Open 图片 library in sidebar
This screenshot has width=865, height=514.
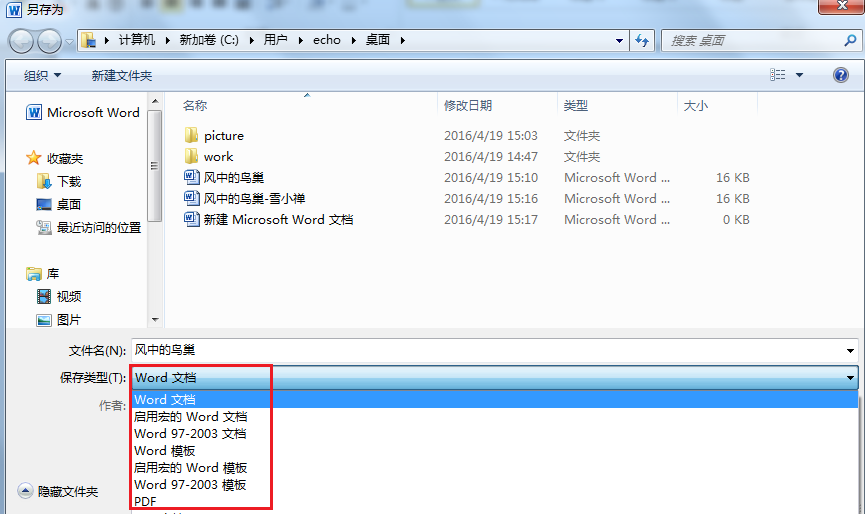58,320
